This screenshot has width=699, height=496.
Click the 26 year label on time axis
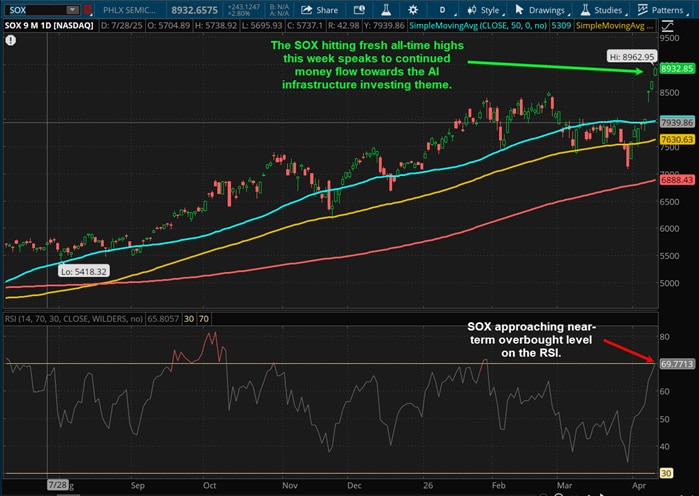coord(428,485)
